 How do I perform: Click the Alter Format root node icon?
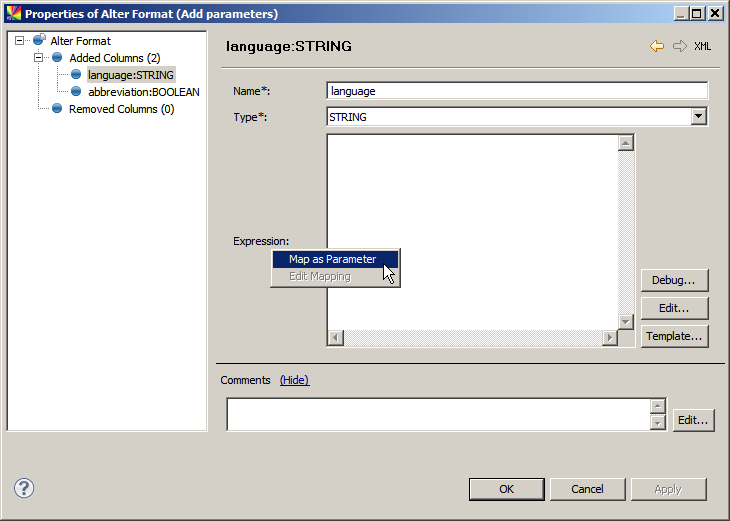(39, 40)
